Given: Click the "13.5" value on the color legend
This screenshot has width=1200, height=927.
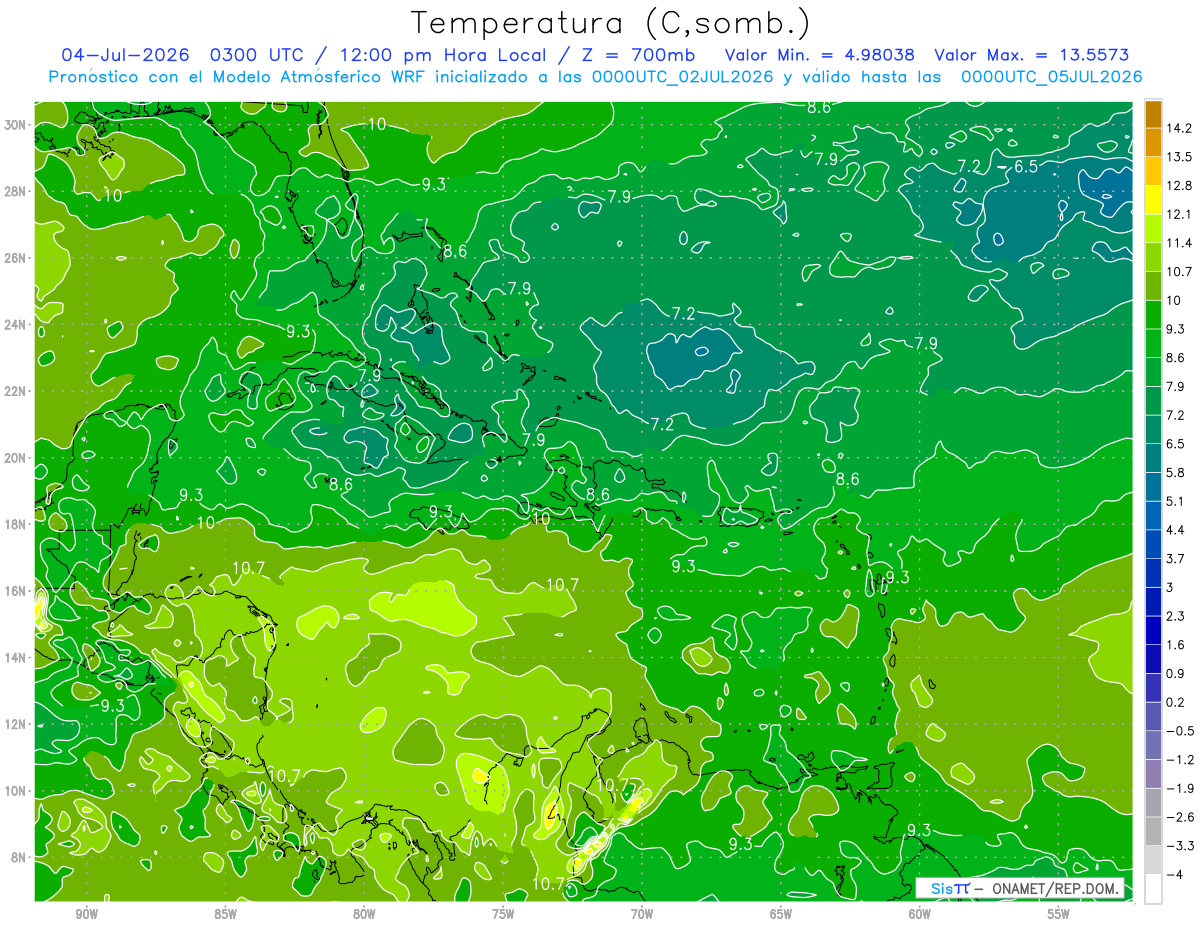Looking at the screenshot, I should click(x=1180, y=157).
